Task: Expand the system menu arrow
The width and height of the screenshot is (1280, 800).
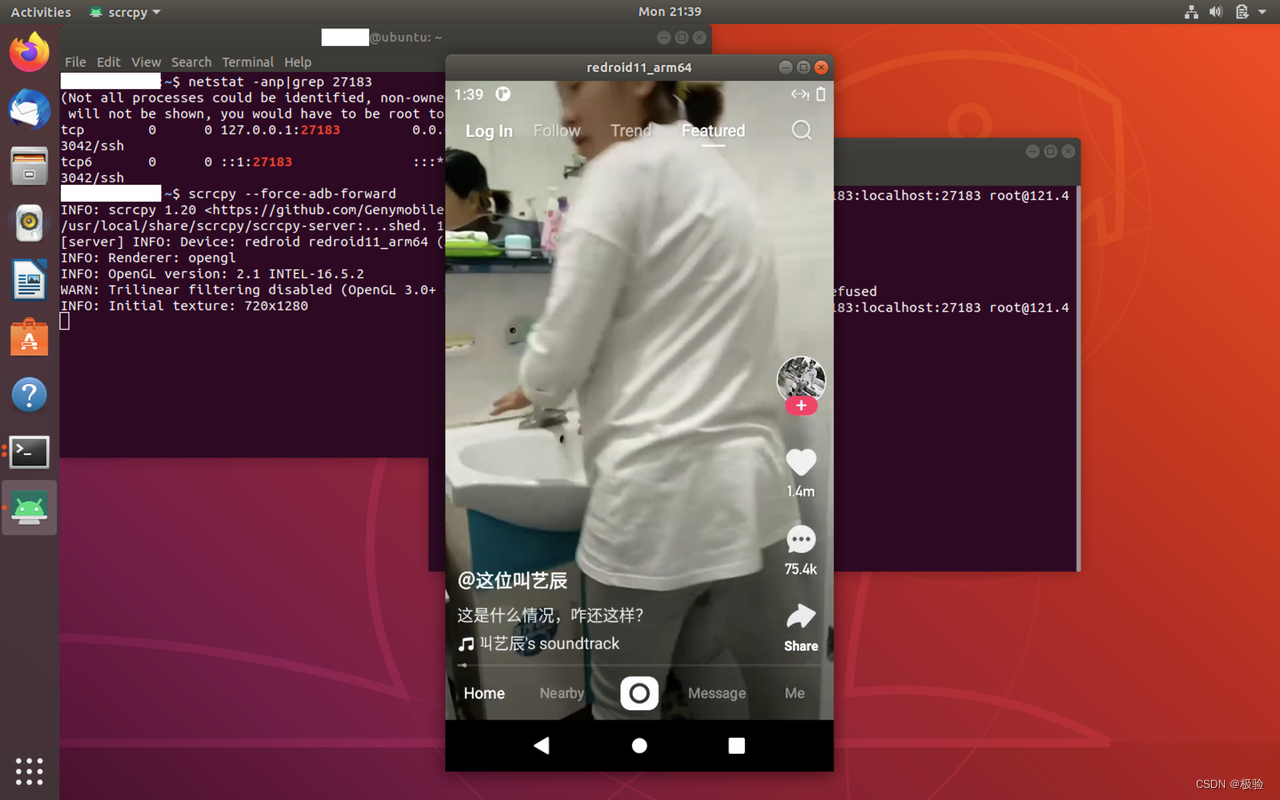Action: click(x=1264, y=12)
